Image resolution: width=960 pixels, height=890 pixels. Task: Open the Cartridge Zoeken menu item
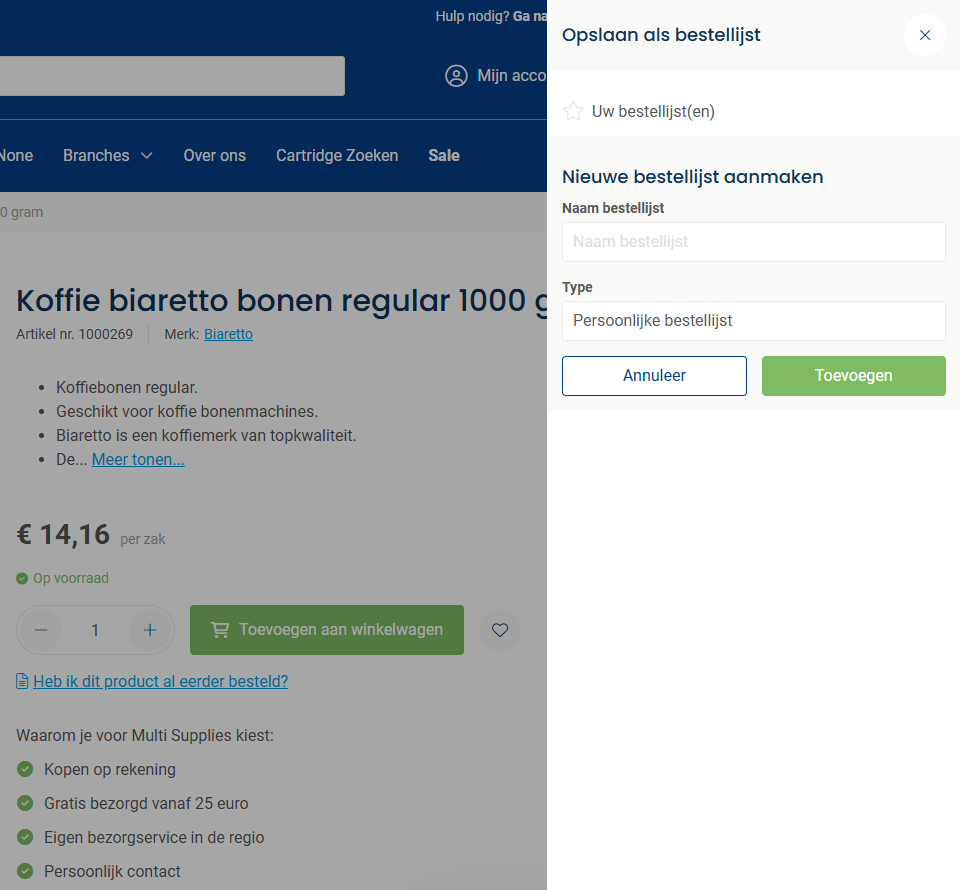click(337, 155)
